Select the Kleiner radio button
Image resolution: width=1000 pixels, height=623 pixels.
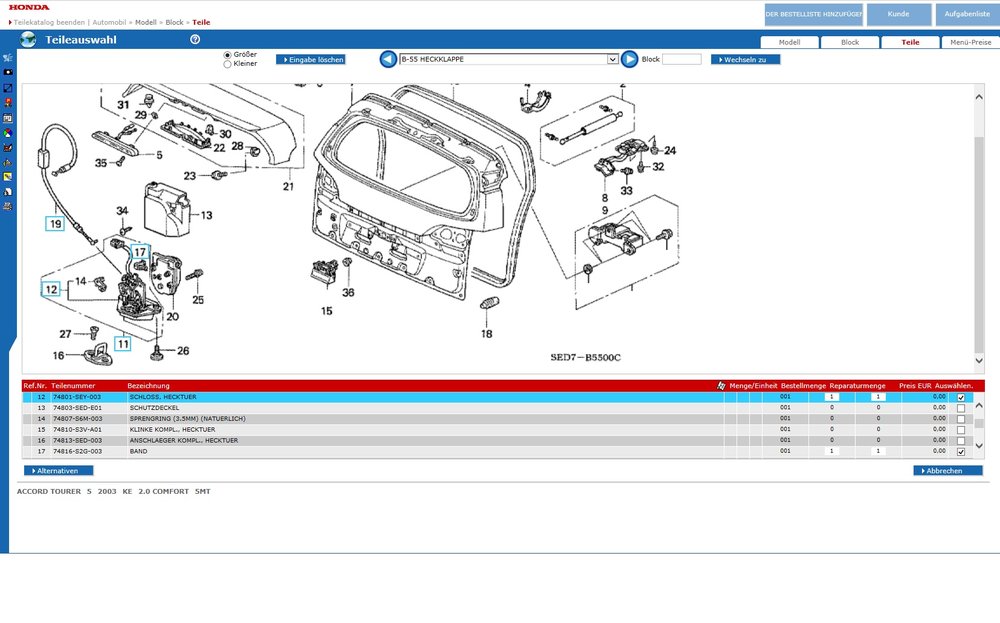pos(227,64)
